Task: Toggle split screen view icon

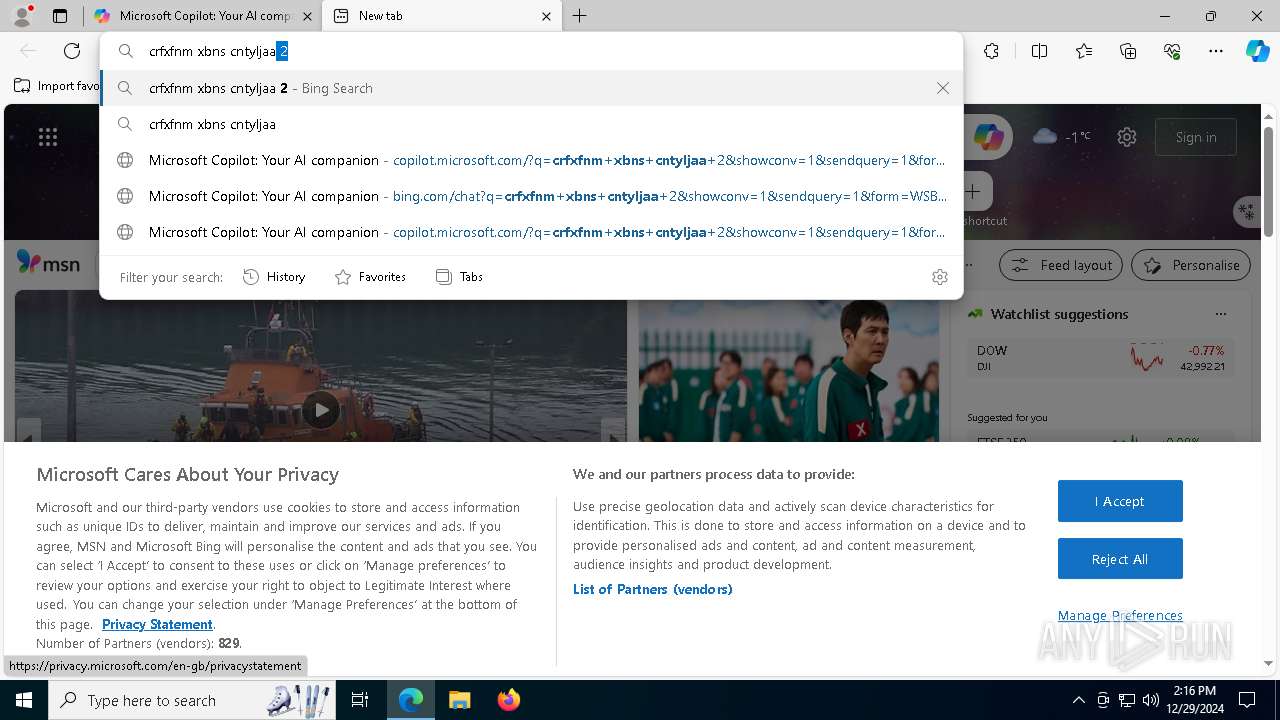Action: click(x=1039, y=51)
